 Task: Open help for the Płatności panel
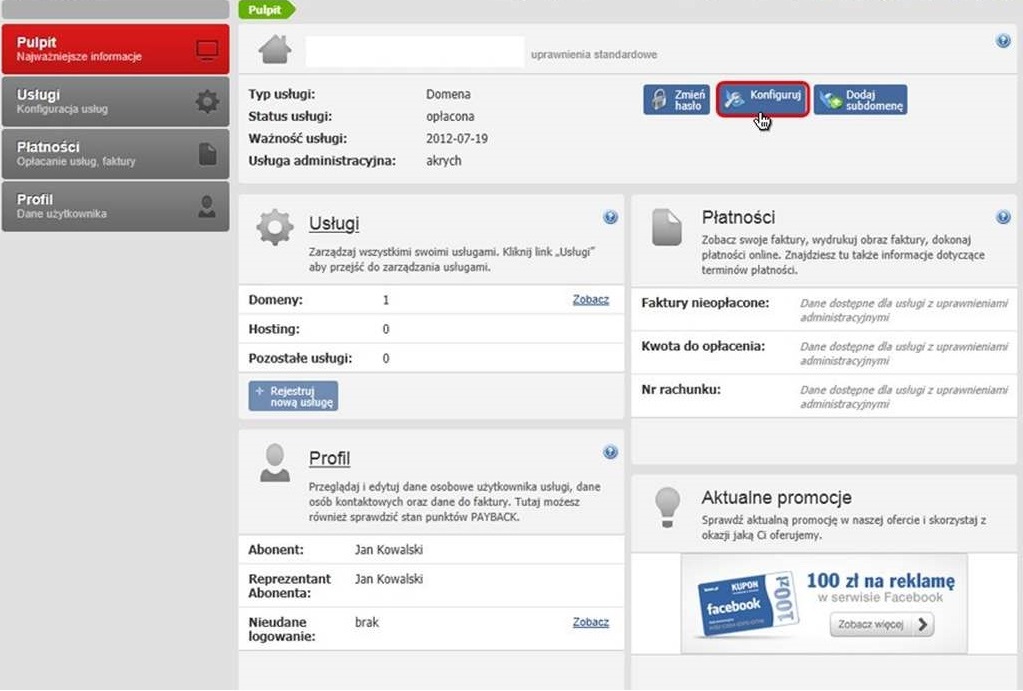1003,217
